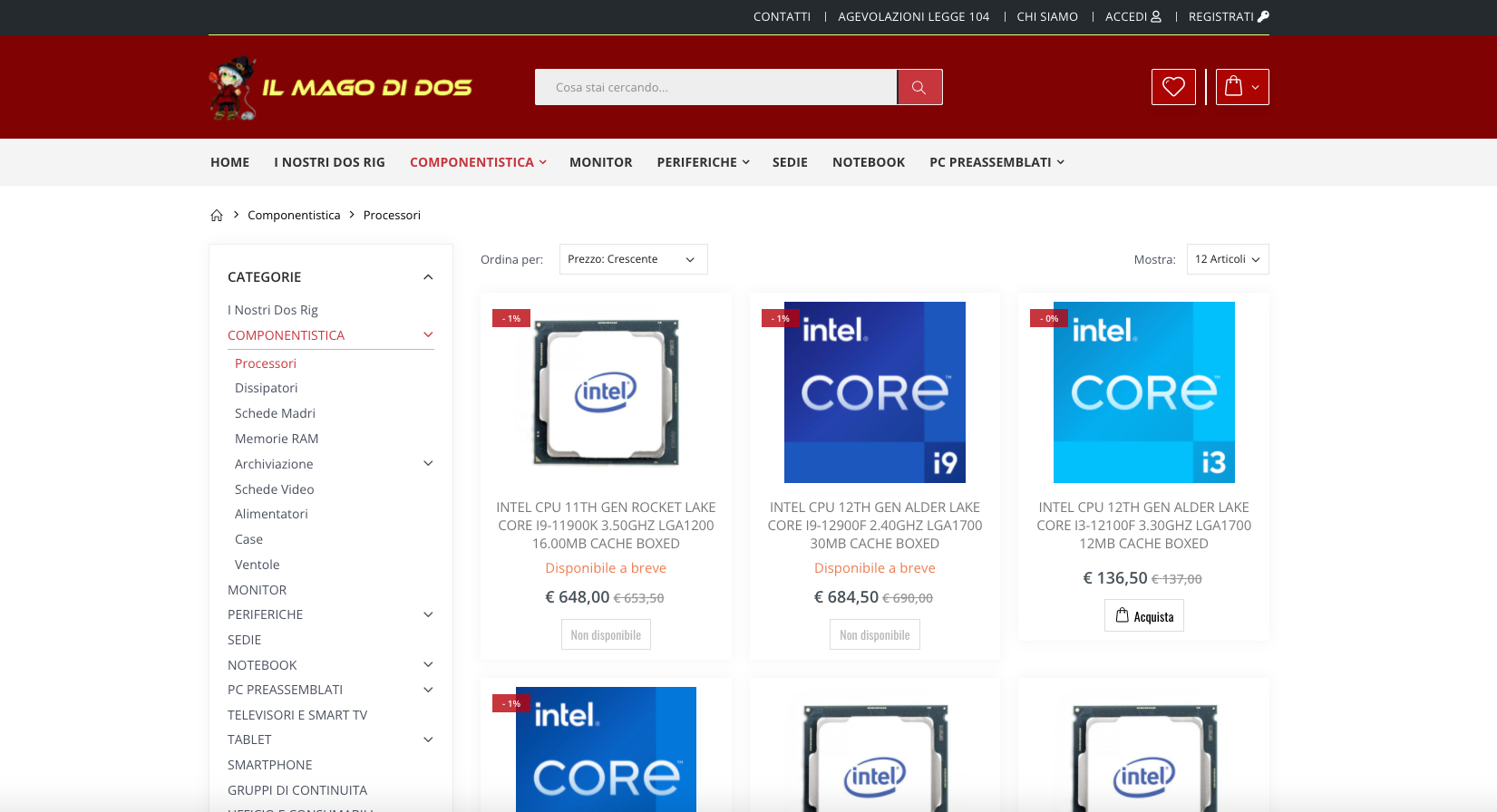1497x812 pixels.
Task: Click the ACCEDI user icon
Action: 1156,16
